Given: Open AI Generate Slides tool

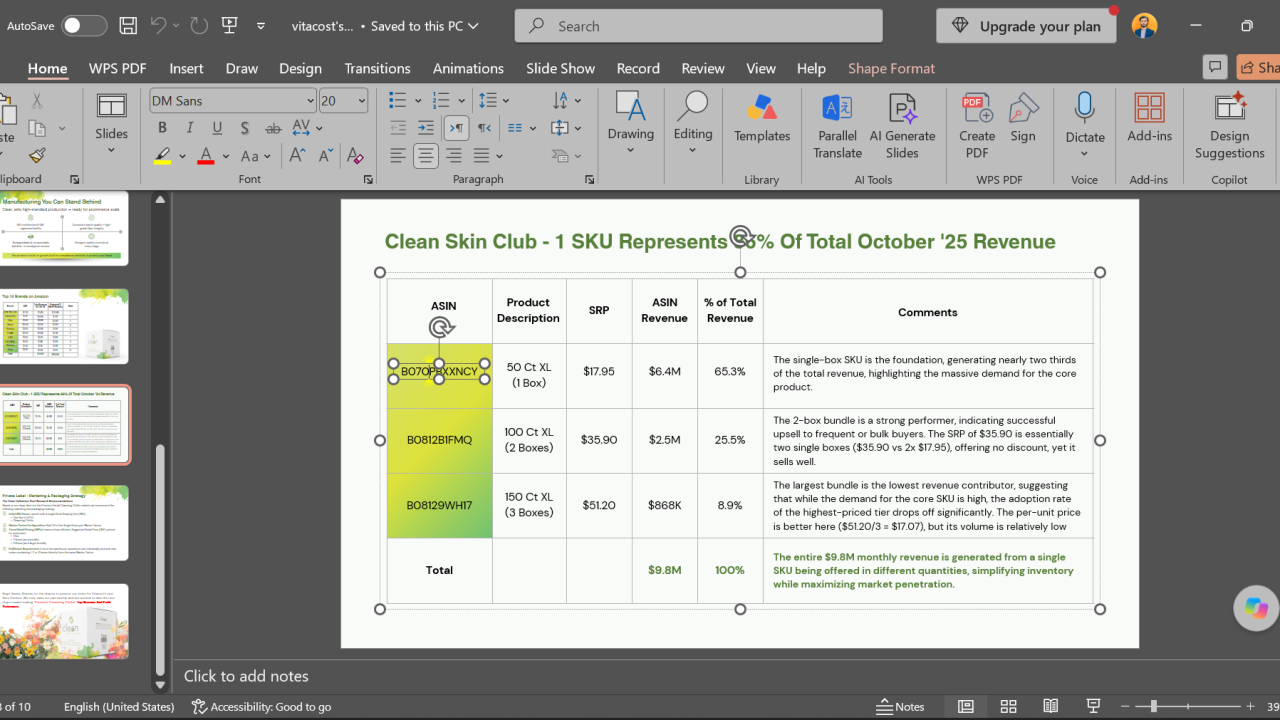Looking at the screenshot, I should (902, 126).
